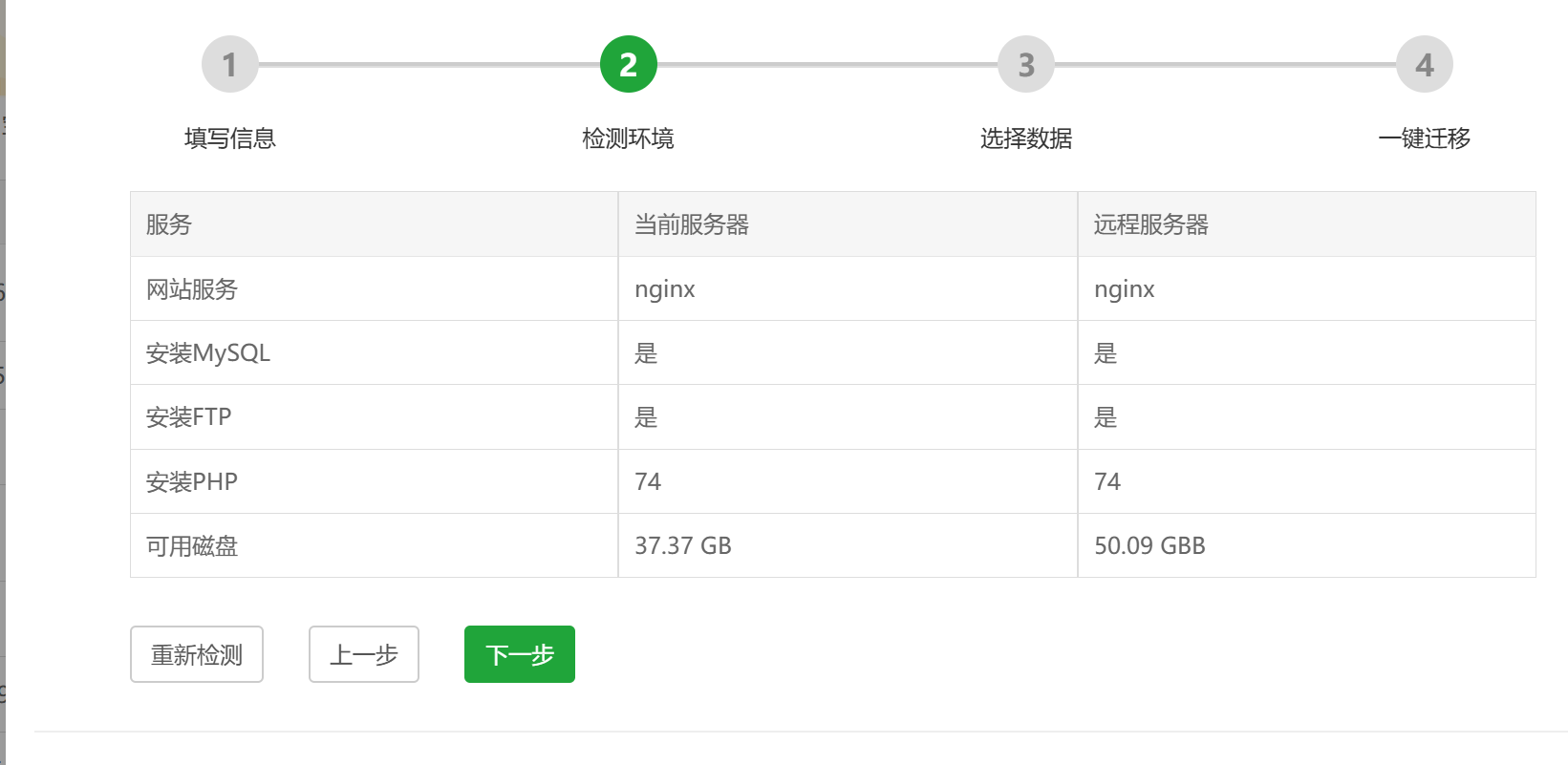The width and height of the screenshot is (1568, 765).
Task: Click PHP value 74 under 当前服务器
Action: pyautogui.click(x=648, y=481)
